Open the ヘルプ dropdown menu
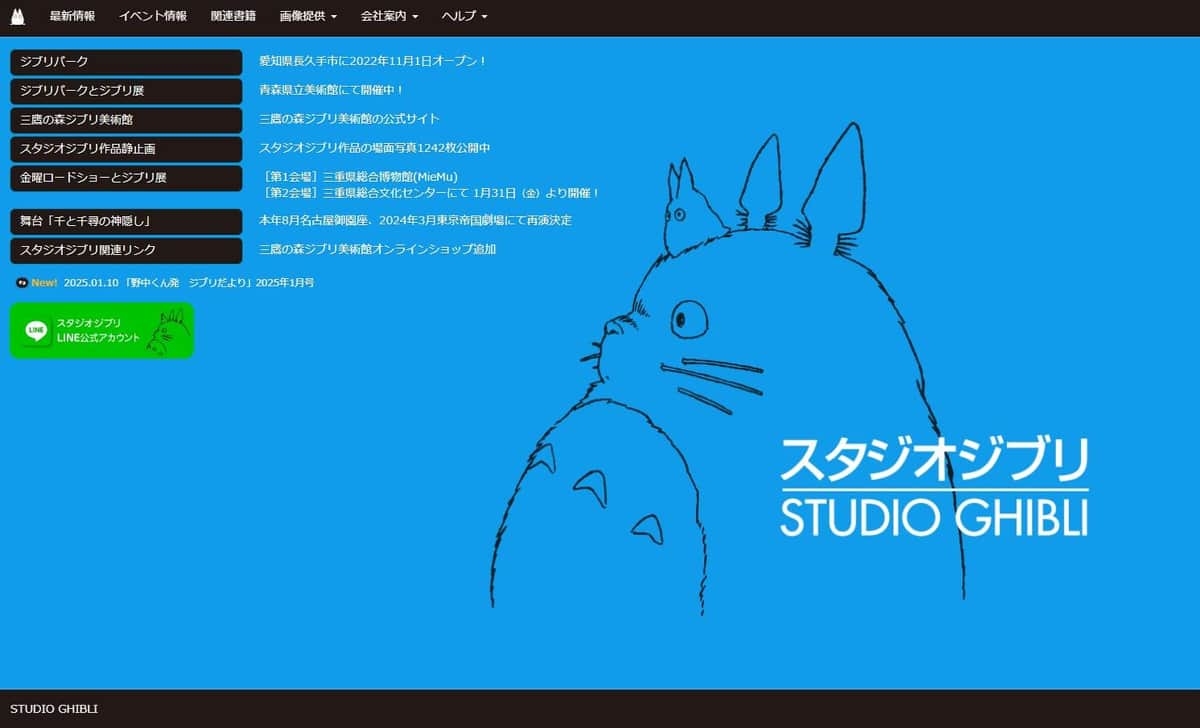This screenshot has width=1200, height=728. pos(460,15)
